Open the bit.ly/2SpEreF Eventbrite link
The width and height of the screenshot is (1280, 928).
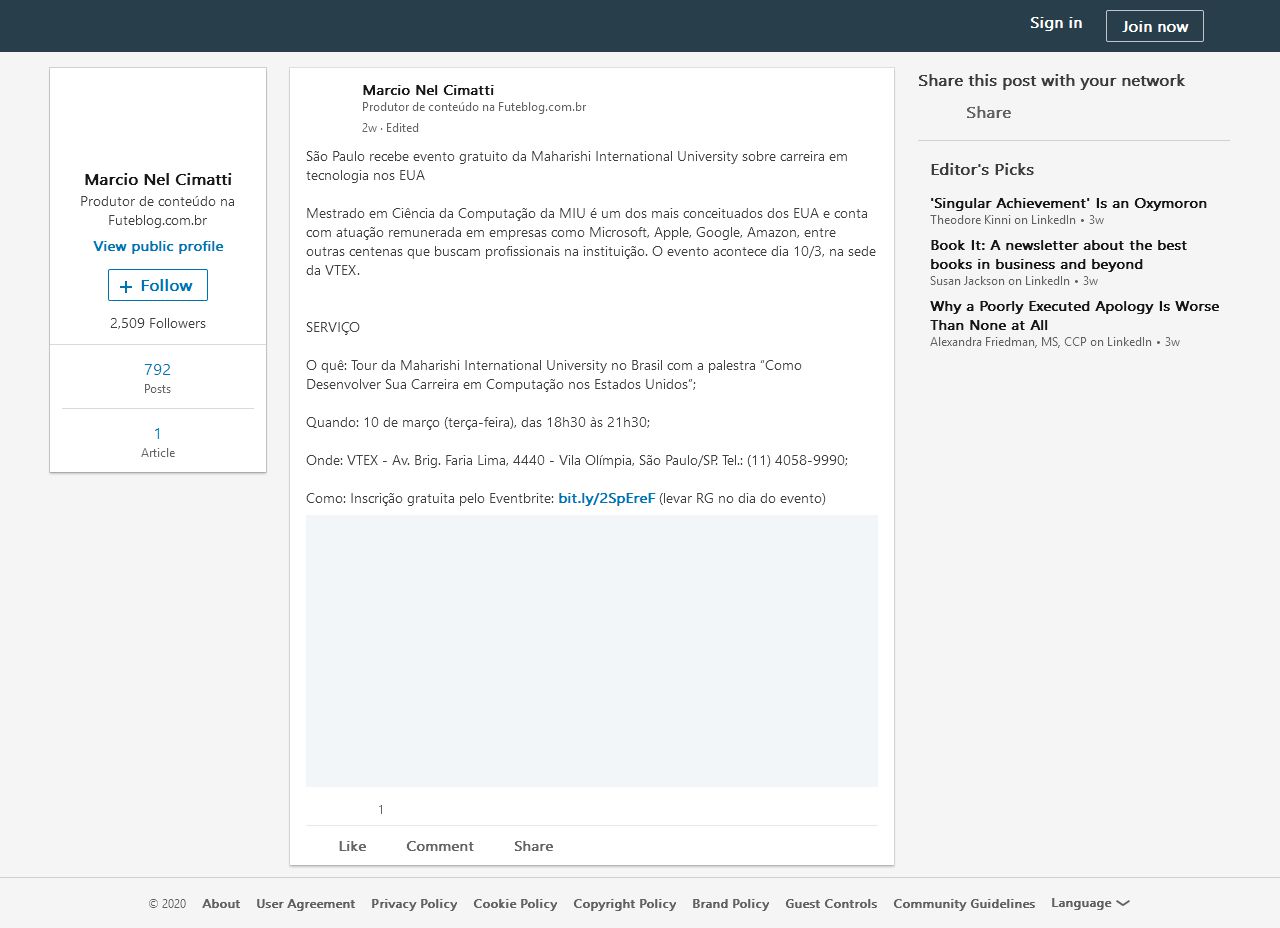(x=606, y=498)
